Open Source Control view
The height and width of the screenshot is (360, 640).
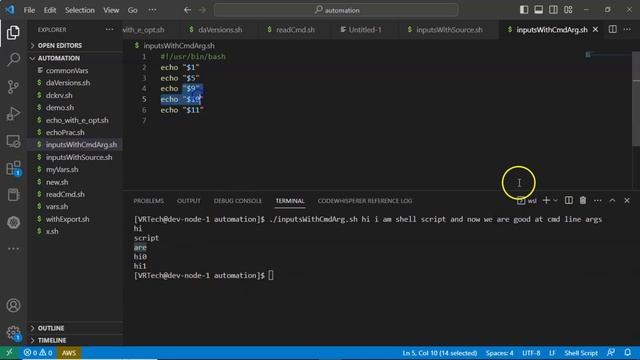coord(13,87)
